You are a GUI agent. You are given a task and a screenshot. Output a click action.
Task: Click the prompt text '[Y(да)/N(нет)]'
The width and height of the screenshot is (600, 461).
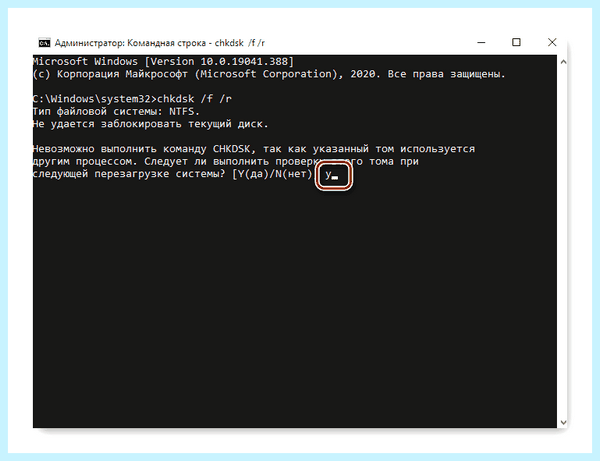click(274, 174)
